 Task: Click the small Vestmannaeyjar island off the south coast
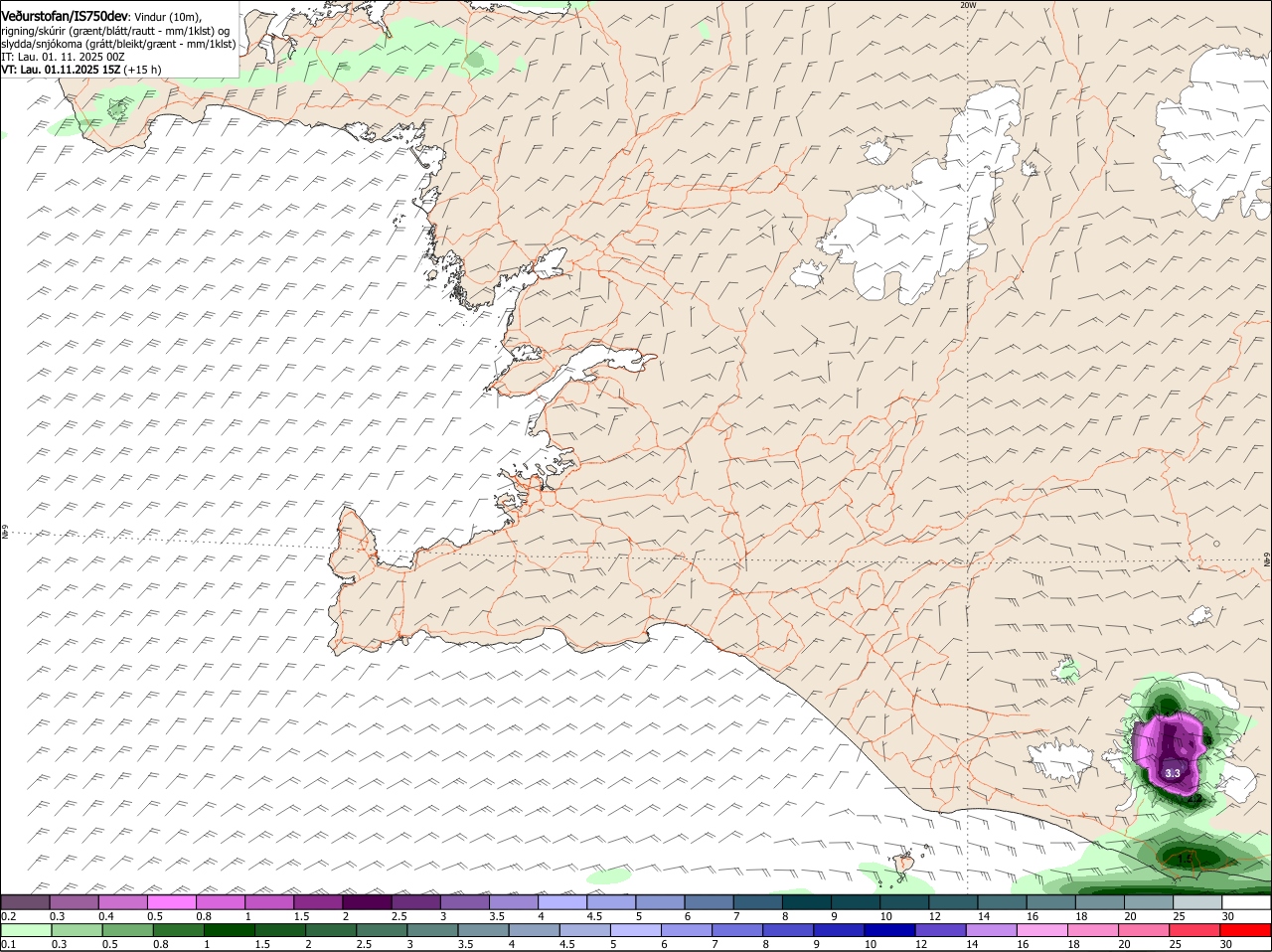coord(904,862)
